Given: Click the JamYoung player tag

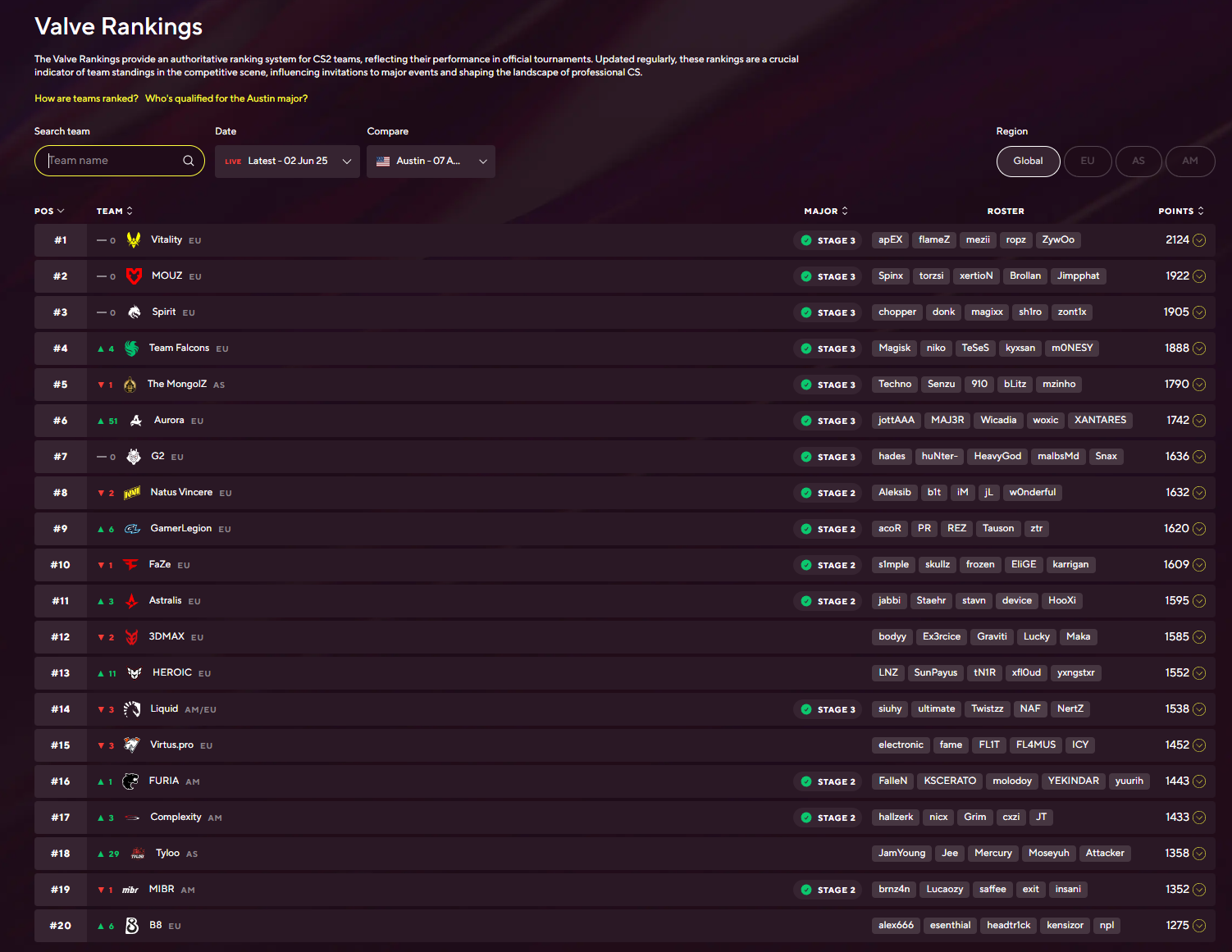Looking at the screenshot, I should click(901, 854).
